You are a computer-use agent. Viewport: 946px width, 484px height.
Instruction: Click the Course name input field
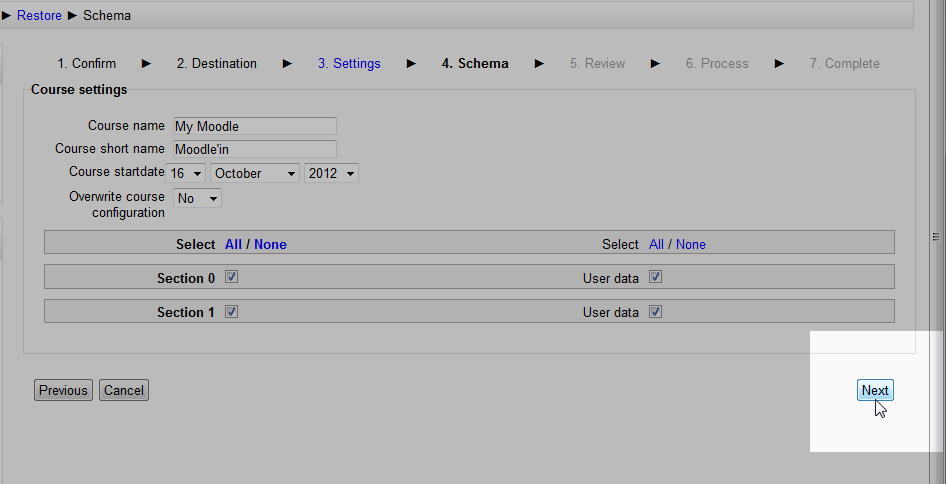[x=254, y=126]
